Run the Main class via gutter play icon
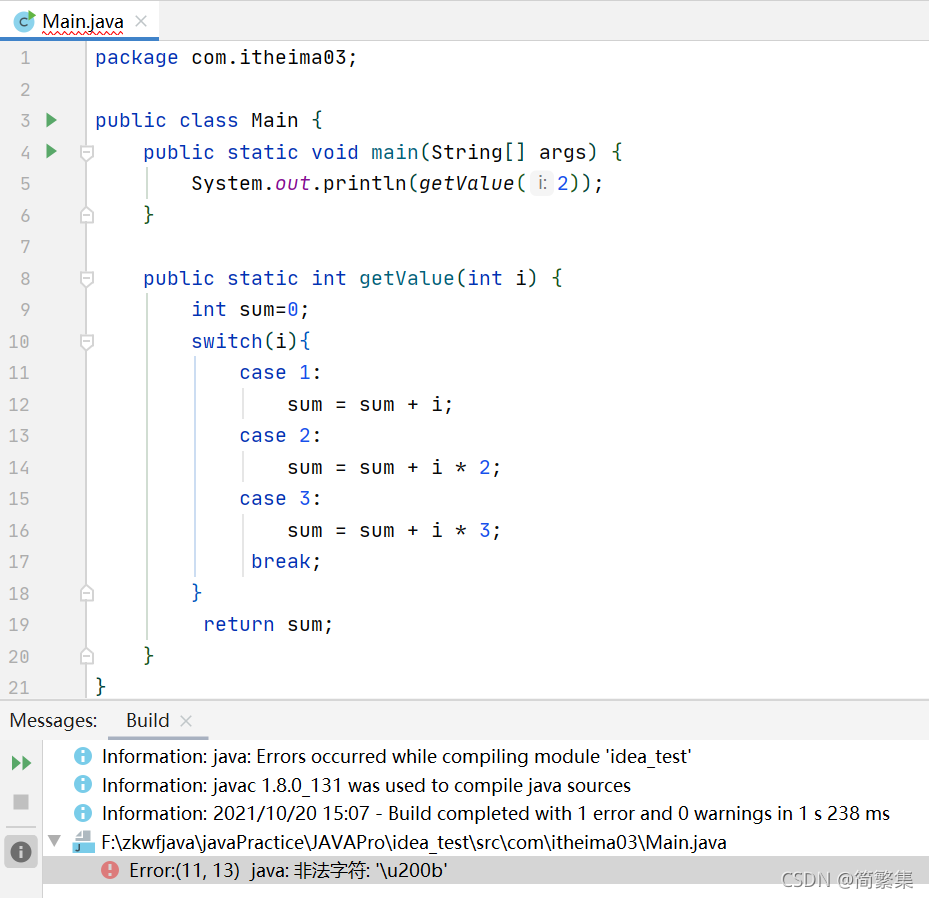Screen dimensions: 929x898 51,119
